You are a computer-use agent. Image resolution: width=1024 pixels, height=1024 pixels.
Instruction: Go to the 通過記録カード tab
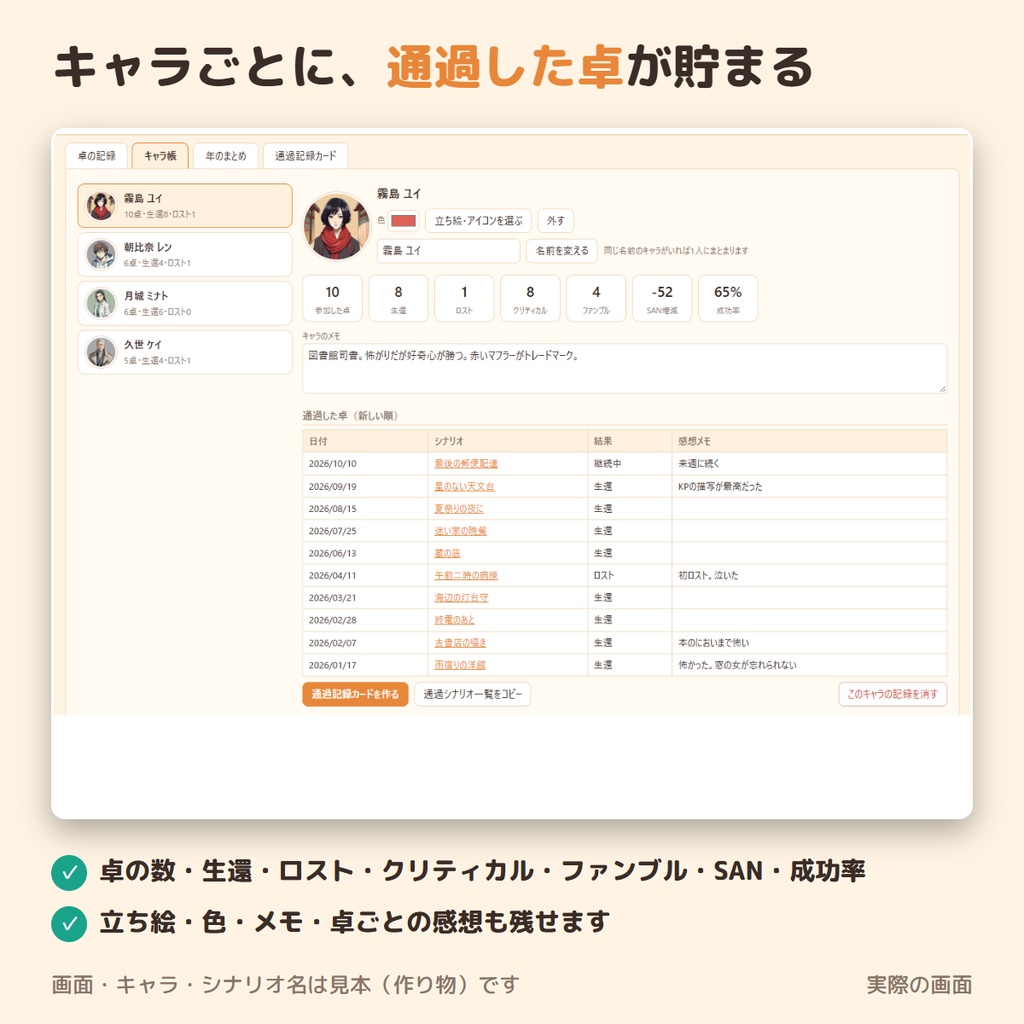click(x=306, y=155)
